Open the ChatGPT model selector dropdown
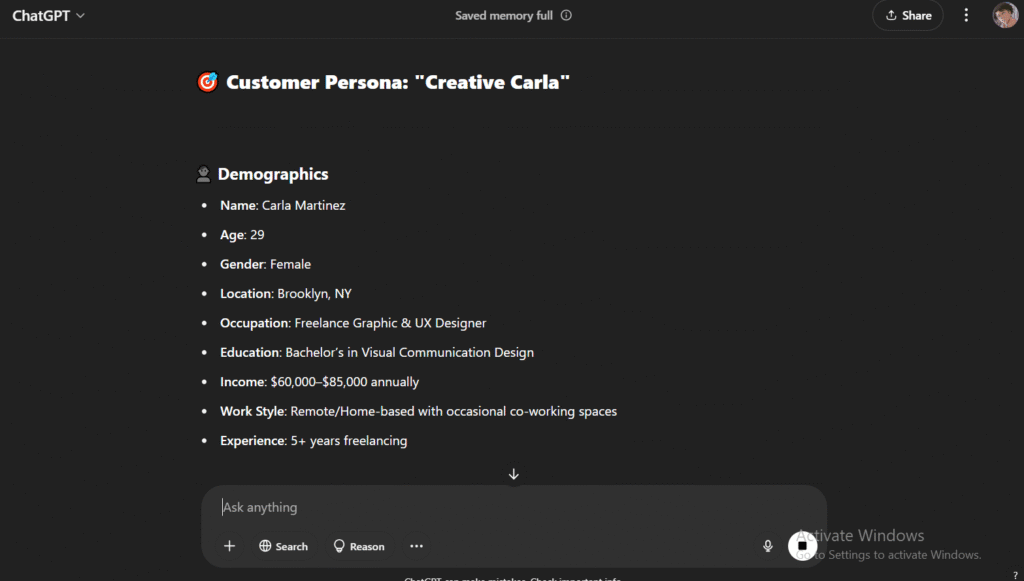This screenshot has height=581, width=1024. (48, 16)
